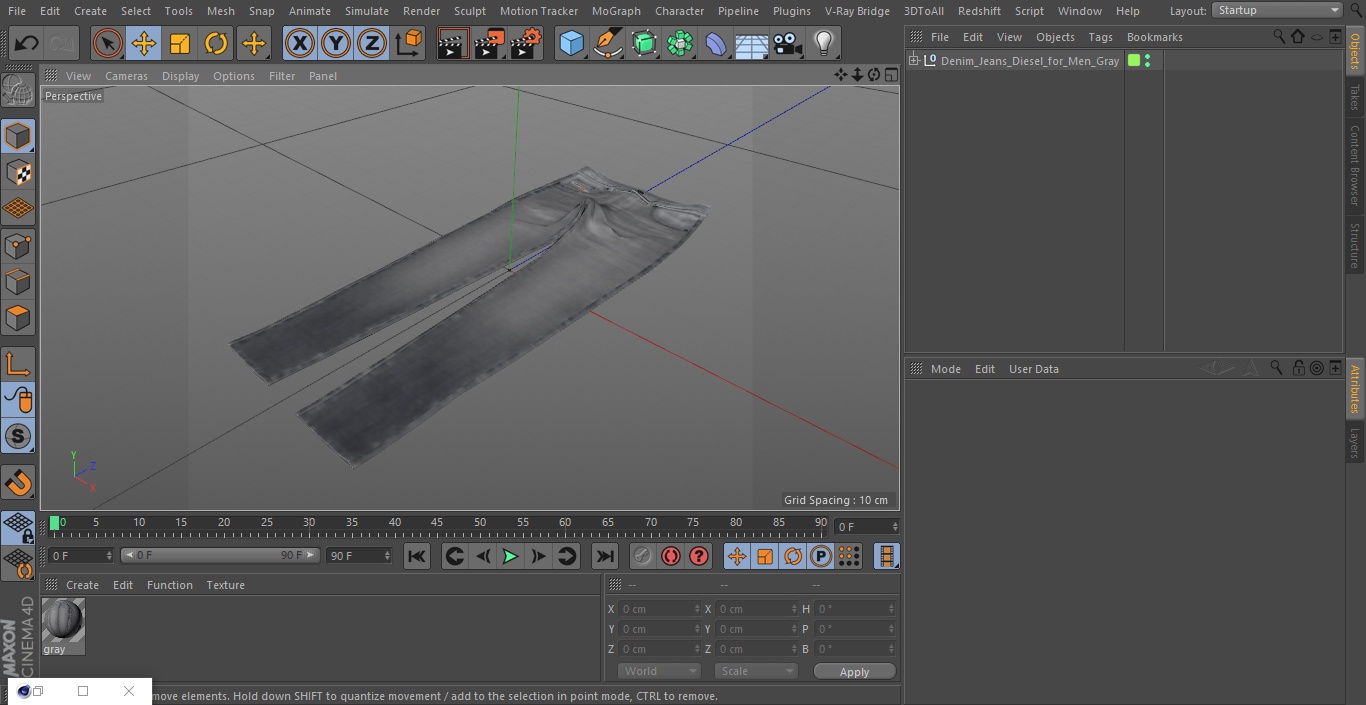Toggle the green layer square
This screenshot has width=1366, height=705.
1133,61
